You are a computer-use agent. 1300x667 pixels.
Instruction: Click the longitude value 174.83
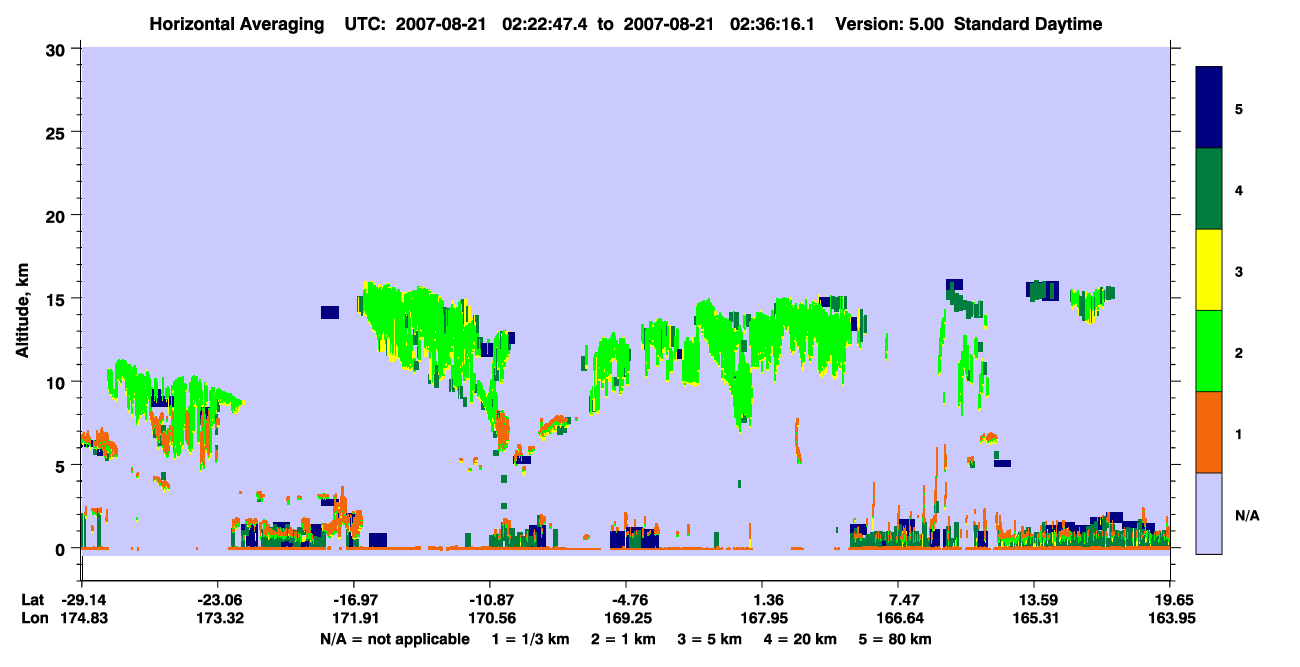(82, 618)
